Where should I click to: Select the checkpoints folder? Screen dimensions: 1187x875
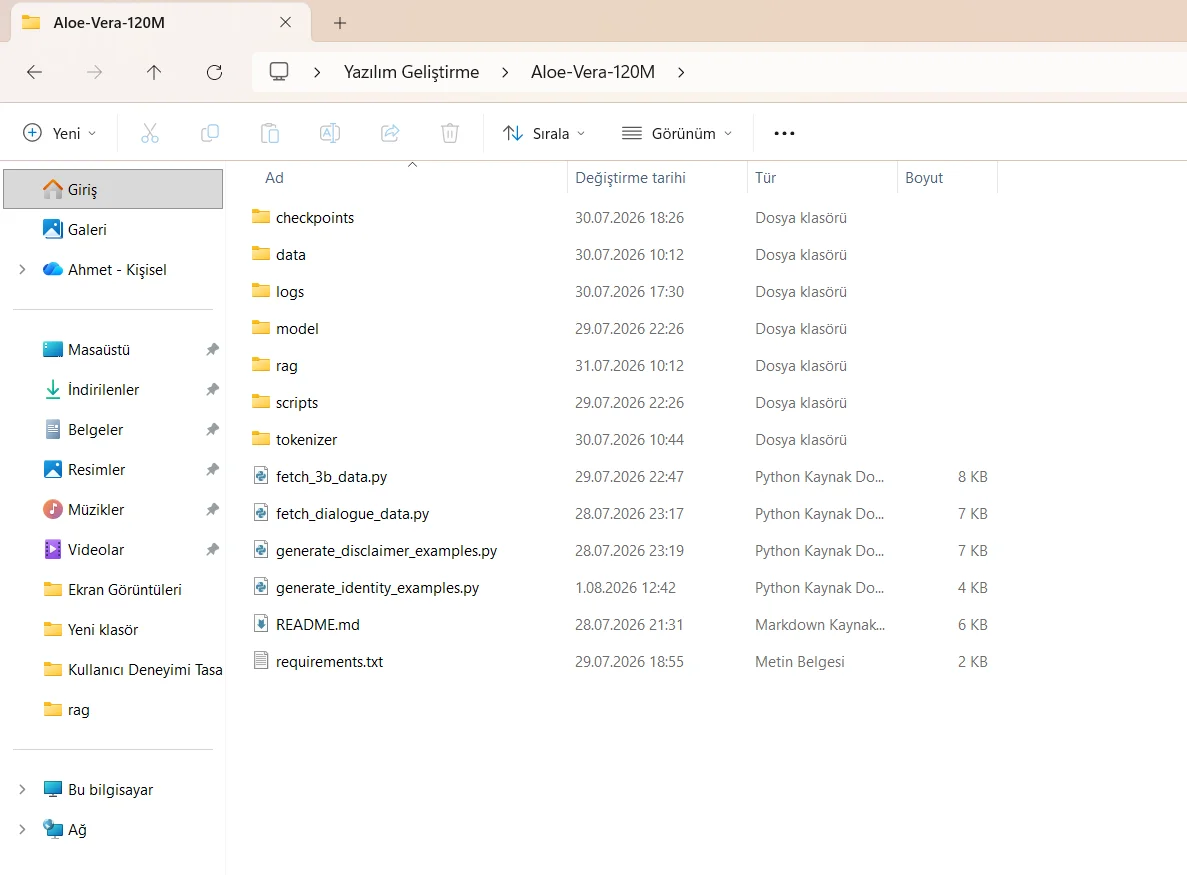315,218
